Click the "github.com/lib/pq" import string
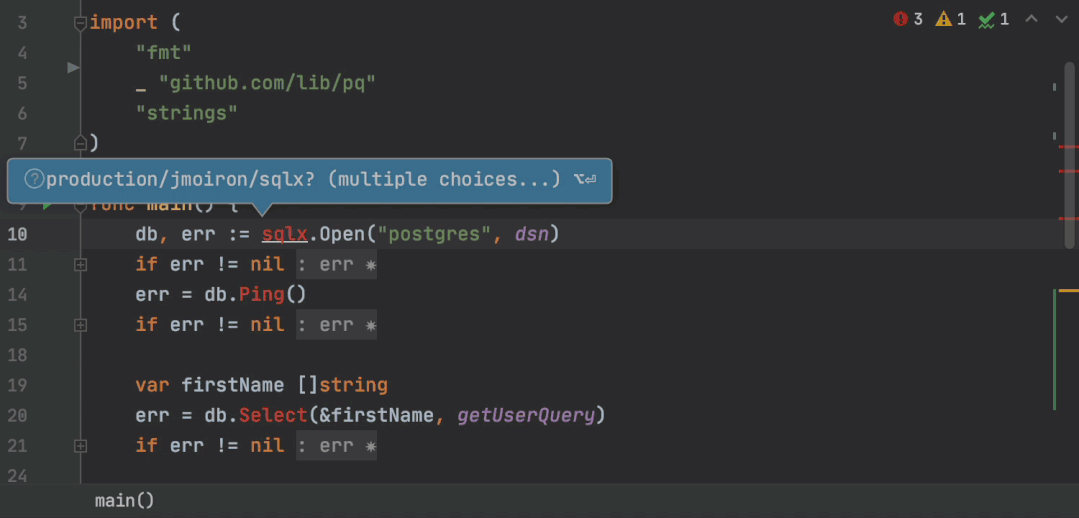The image size is (1079, 518). click(267, 83)
